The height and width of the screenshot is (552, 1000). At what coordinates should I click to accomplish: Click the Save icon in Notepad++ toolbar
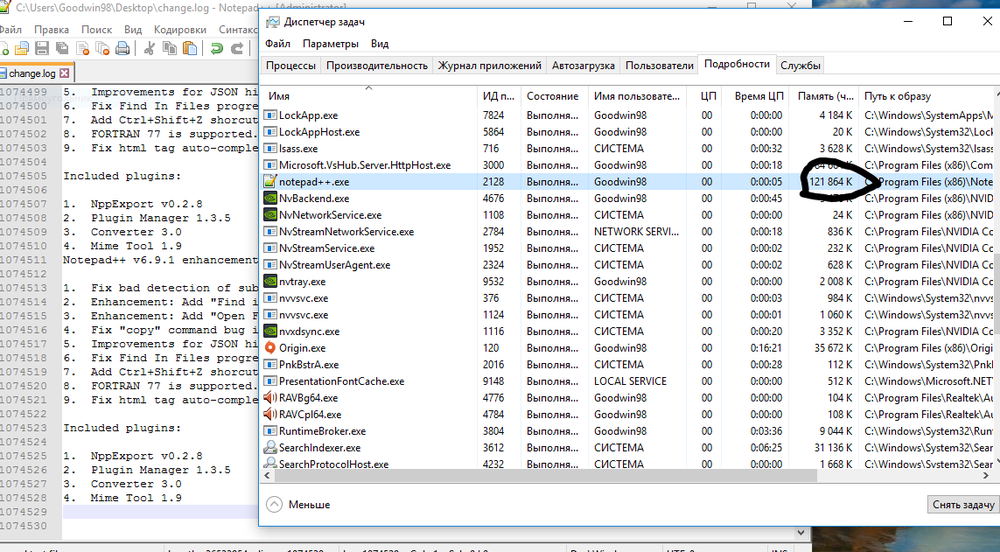pyautogui.click(x=41, y=48)
